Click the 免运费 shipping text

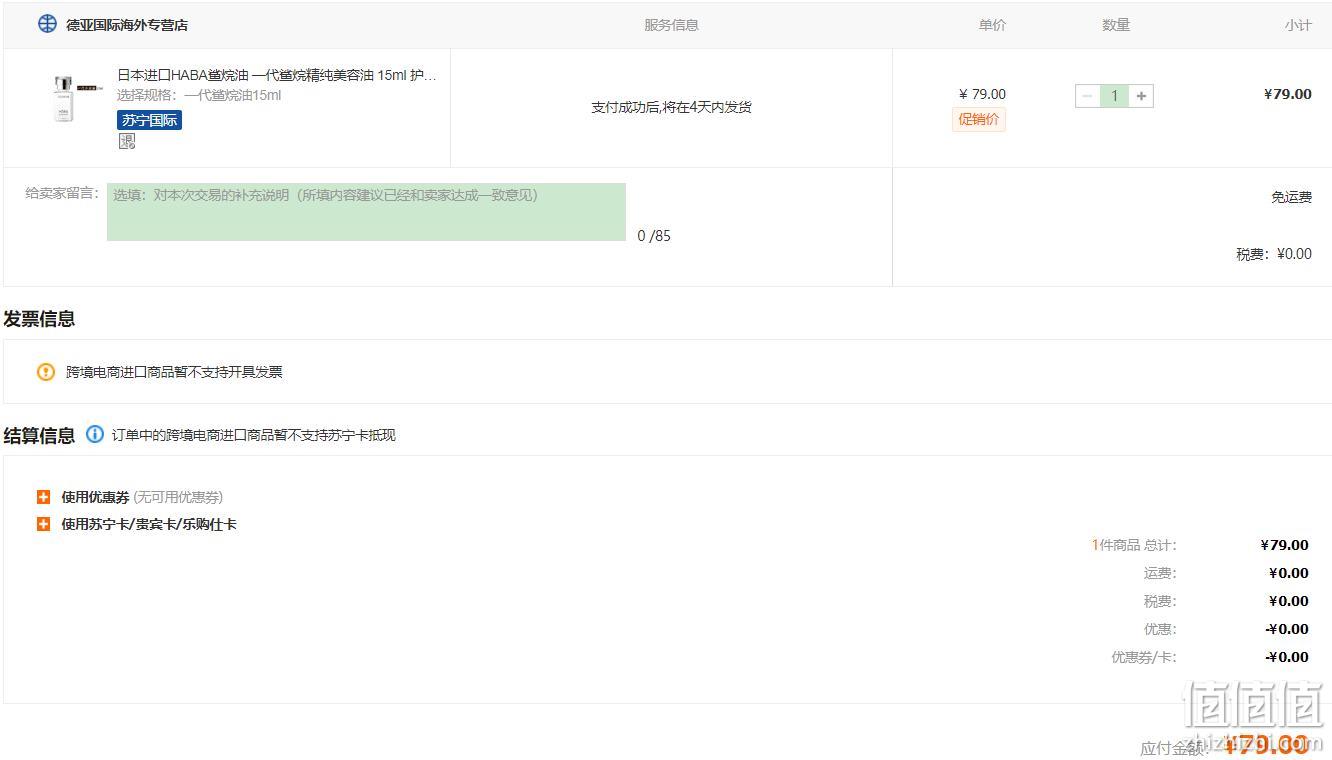[1291, 197]
